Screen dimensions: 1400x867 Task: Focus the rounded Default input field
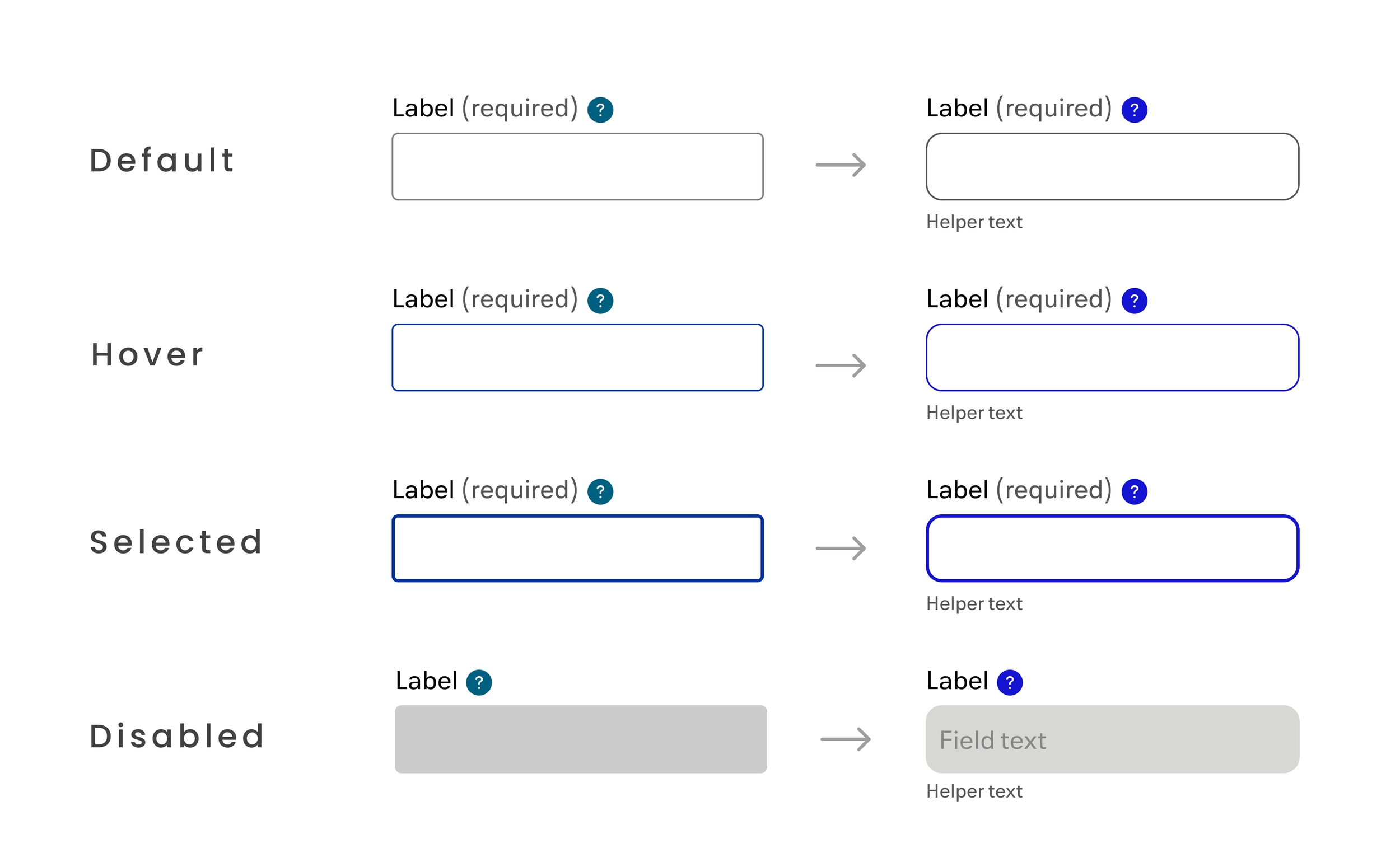pyautogui.click(x=1112, y=166)
